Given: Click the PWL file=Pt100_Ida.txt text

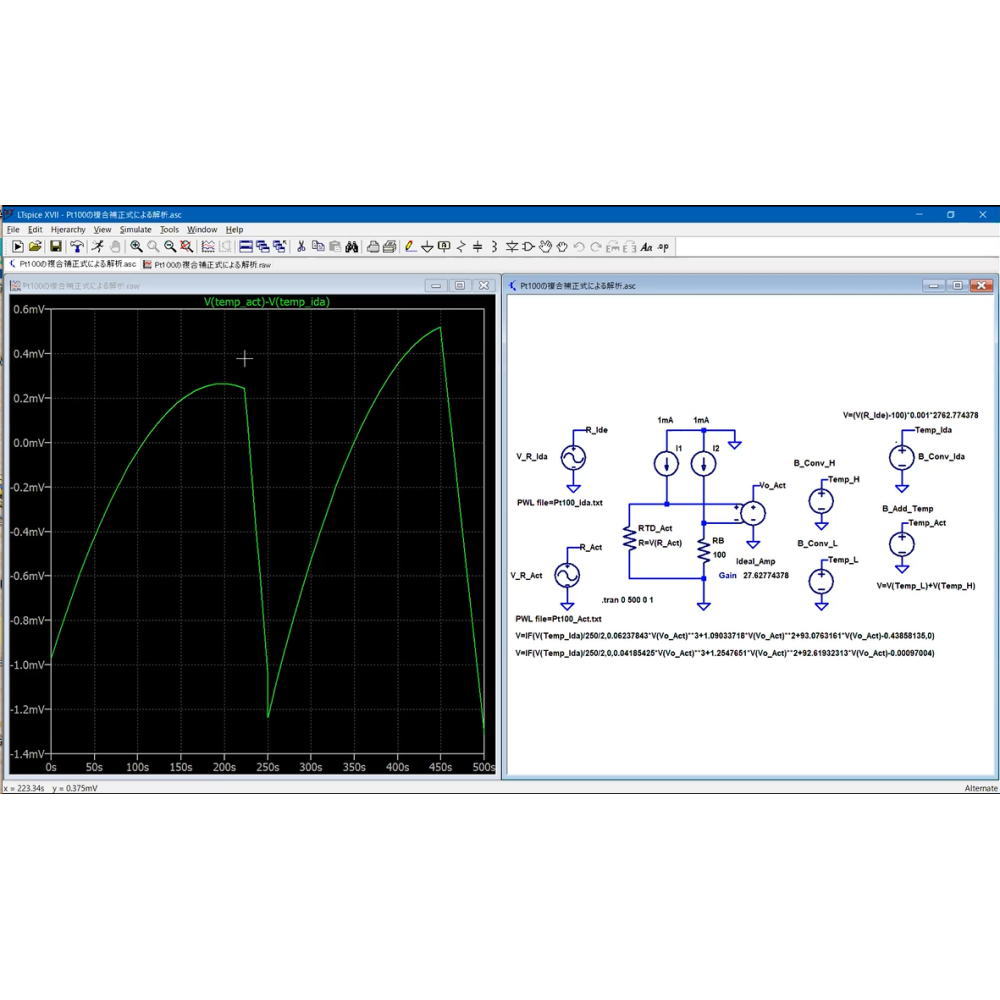Looking at the screenshot, I should tap(560, 503).
